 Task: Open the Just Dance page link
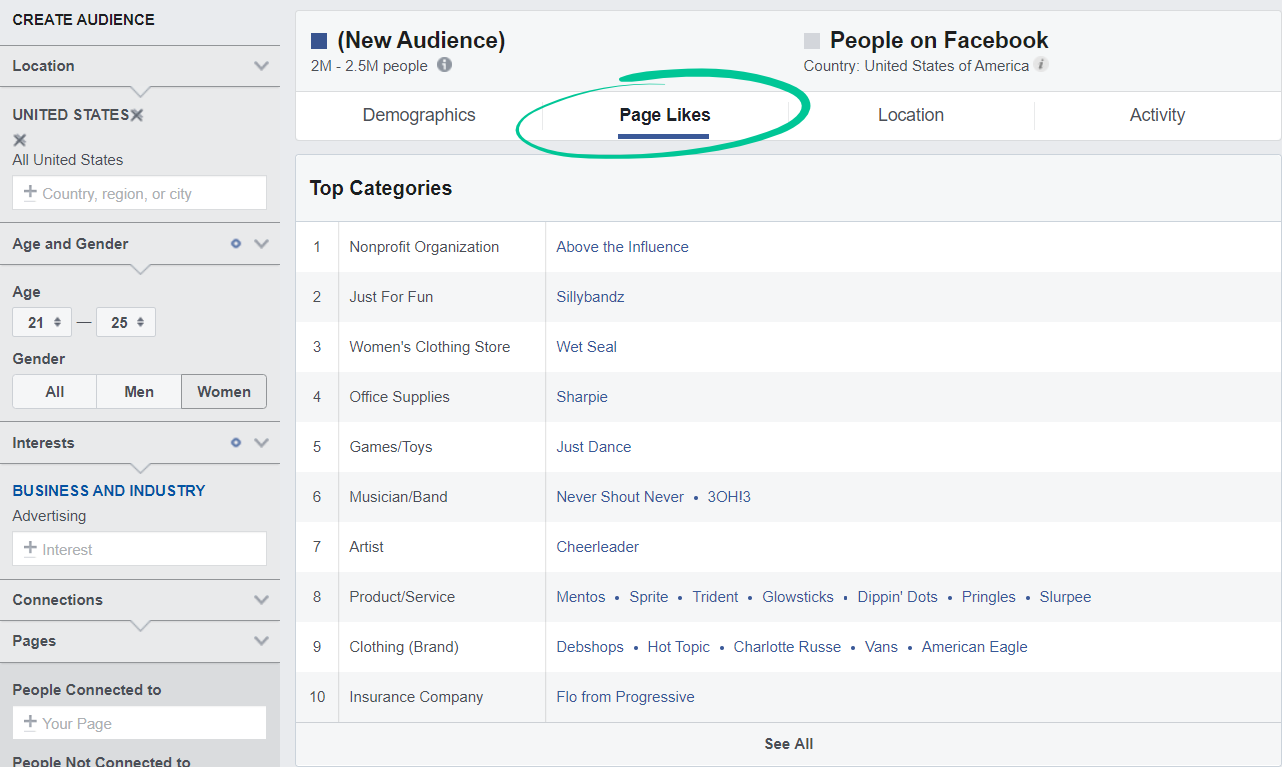[594, 447]
